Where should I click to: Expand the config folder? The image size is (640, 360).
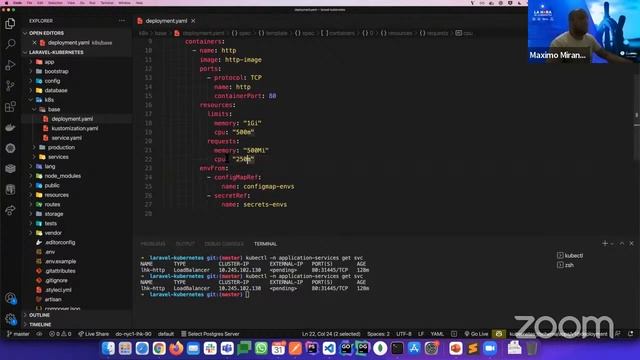tap(52, 81)
